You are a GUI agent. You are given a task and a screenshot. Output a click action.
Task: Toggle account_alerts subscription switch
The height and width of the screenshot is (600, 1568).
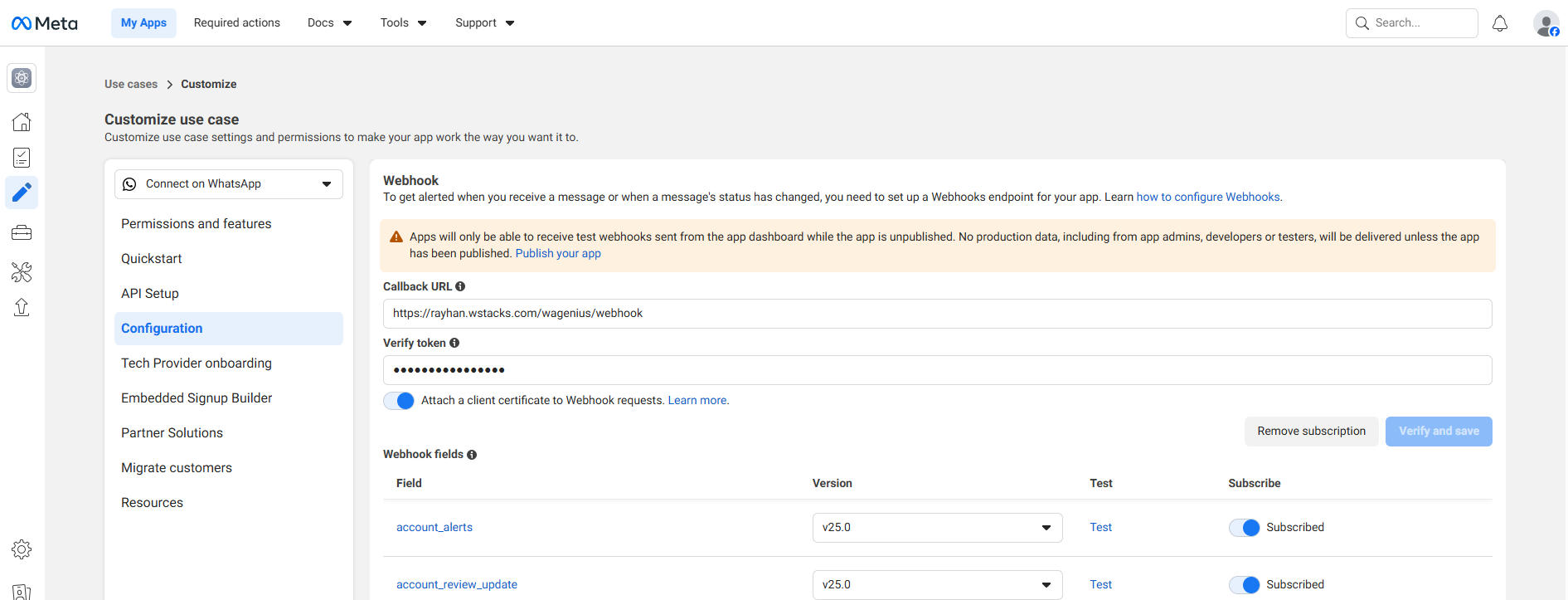tap(1245, 528)
